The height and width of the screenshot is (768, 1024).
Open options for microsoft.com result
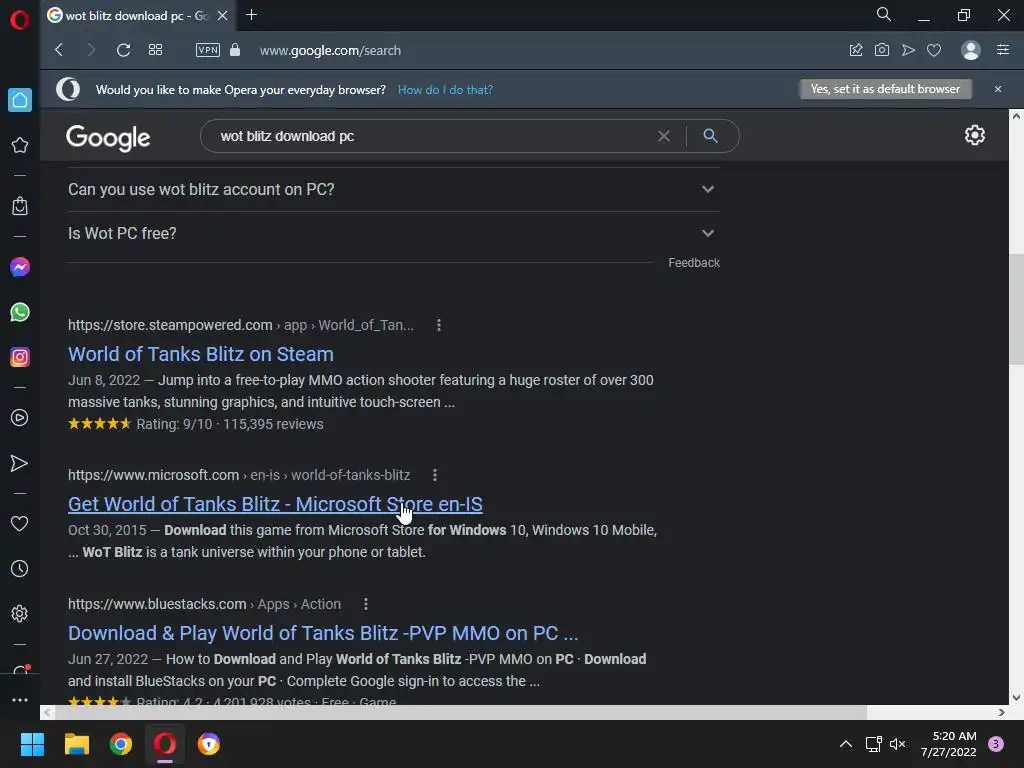[x=435, y=475]
